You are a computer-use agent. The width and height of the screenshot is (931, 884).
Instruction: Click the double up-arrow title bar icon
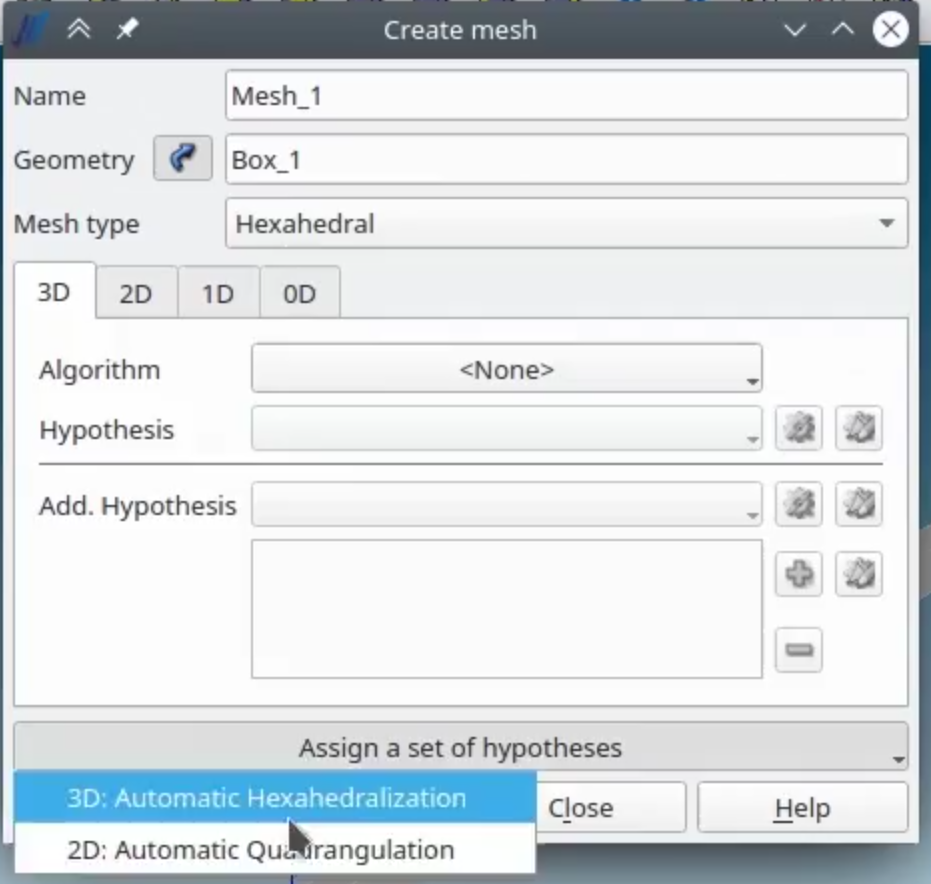coord(79,28)
